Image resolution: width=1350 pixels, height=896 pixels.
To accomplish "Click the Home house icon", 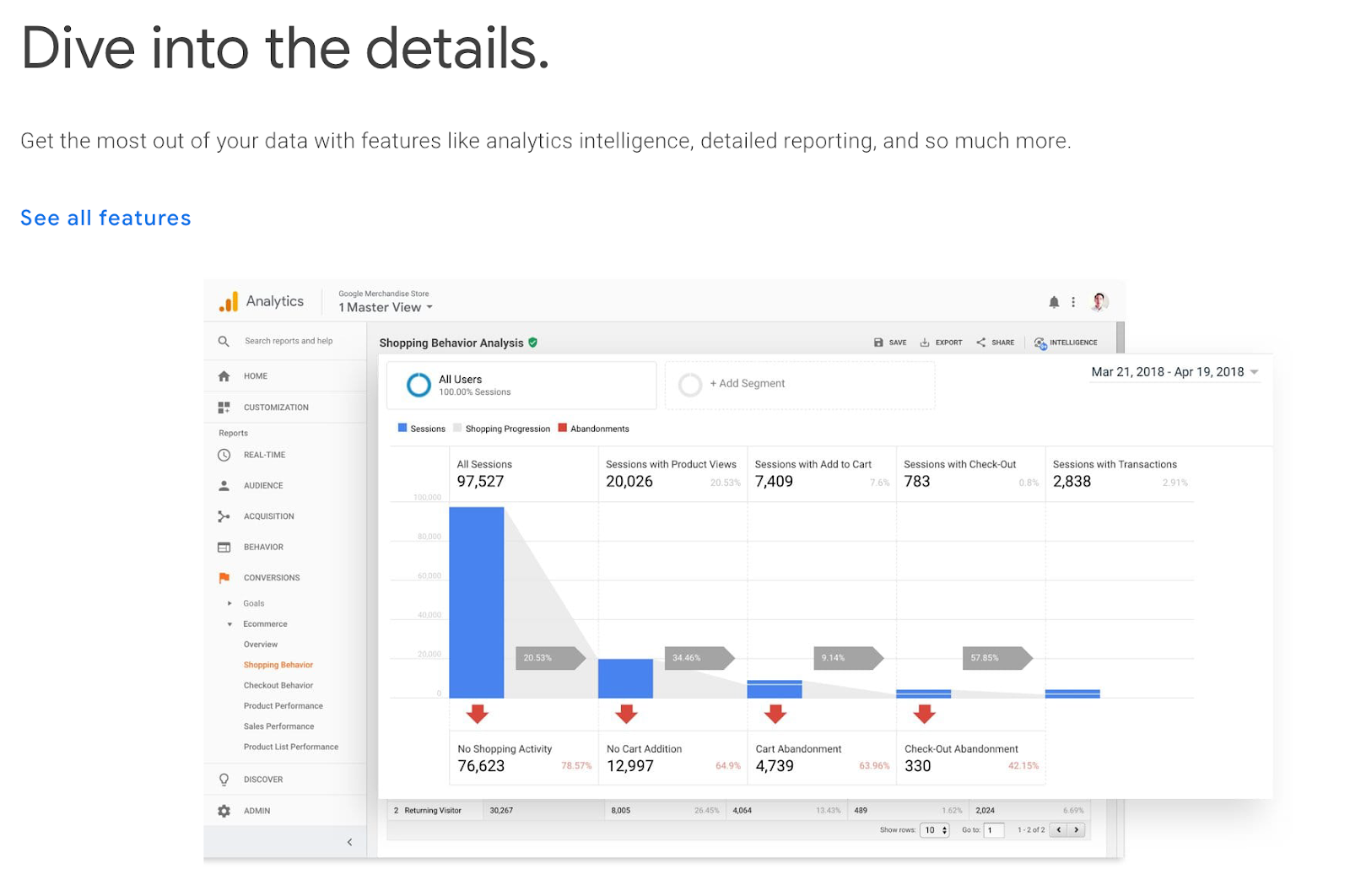I will 224,376.
